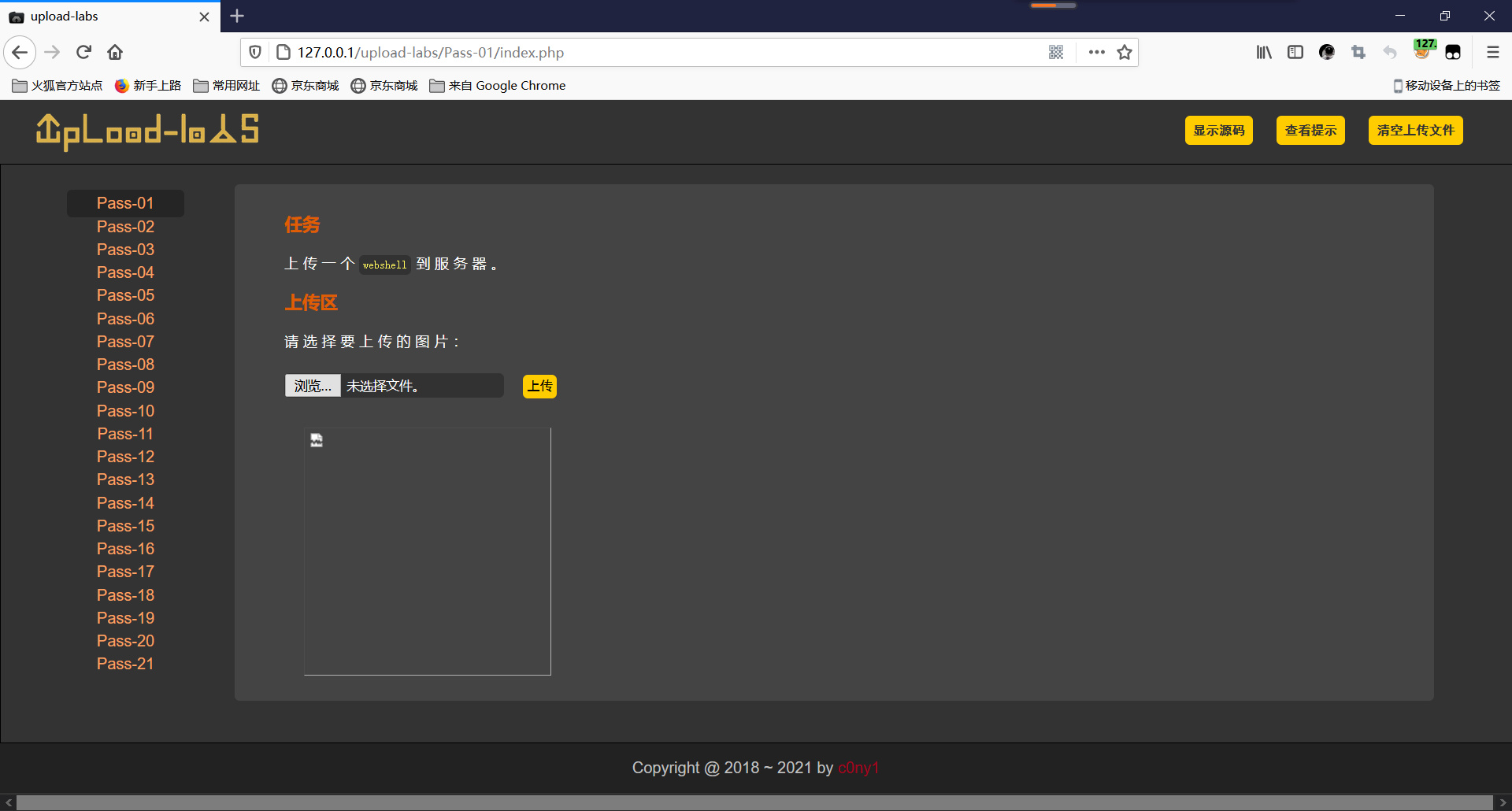This screenshot has width=1512, height=811.
Task: Click the 查看提示 button
Action: pyautogui.click(x=1310, y=131)
